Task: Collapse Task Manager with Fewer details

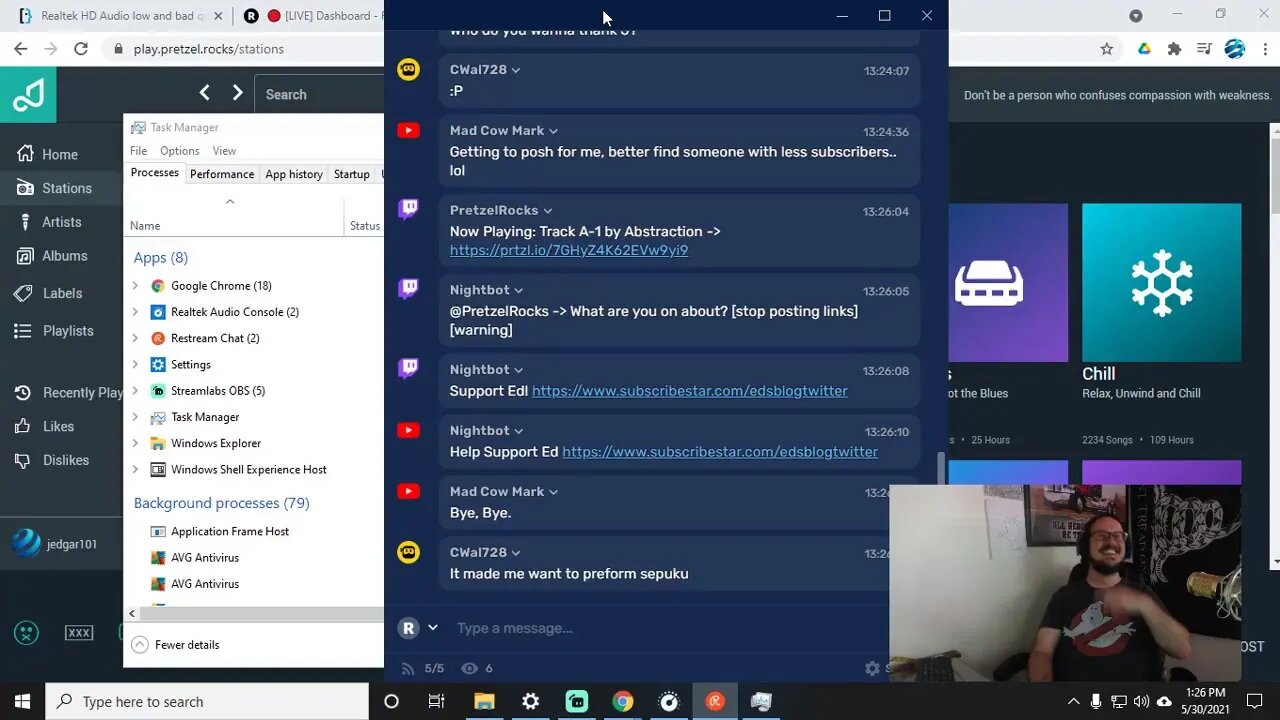Action: pyautogui.click(x=175, y=645)
